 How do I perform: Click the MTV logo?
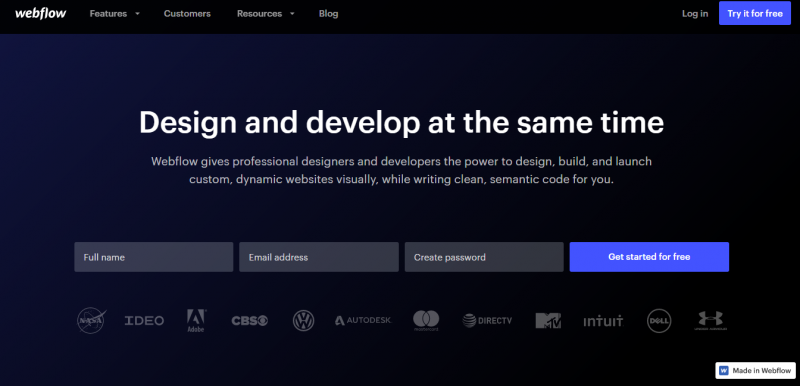click(x=548, y=321)
